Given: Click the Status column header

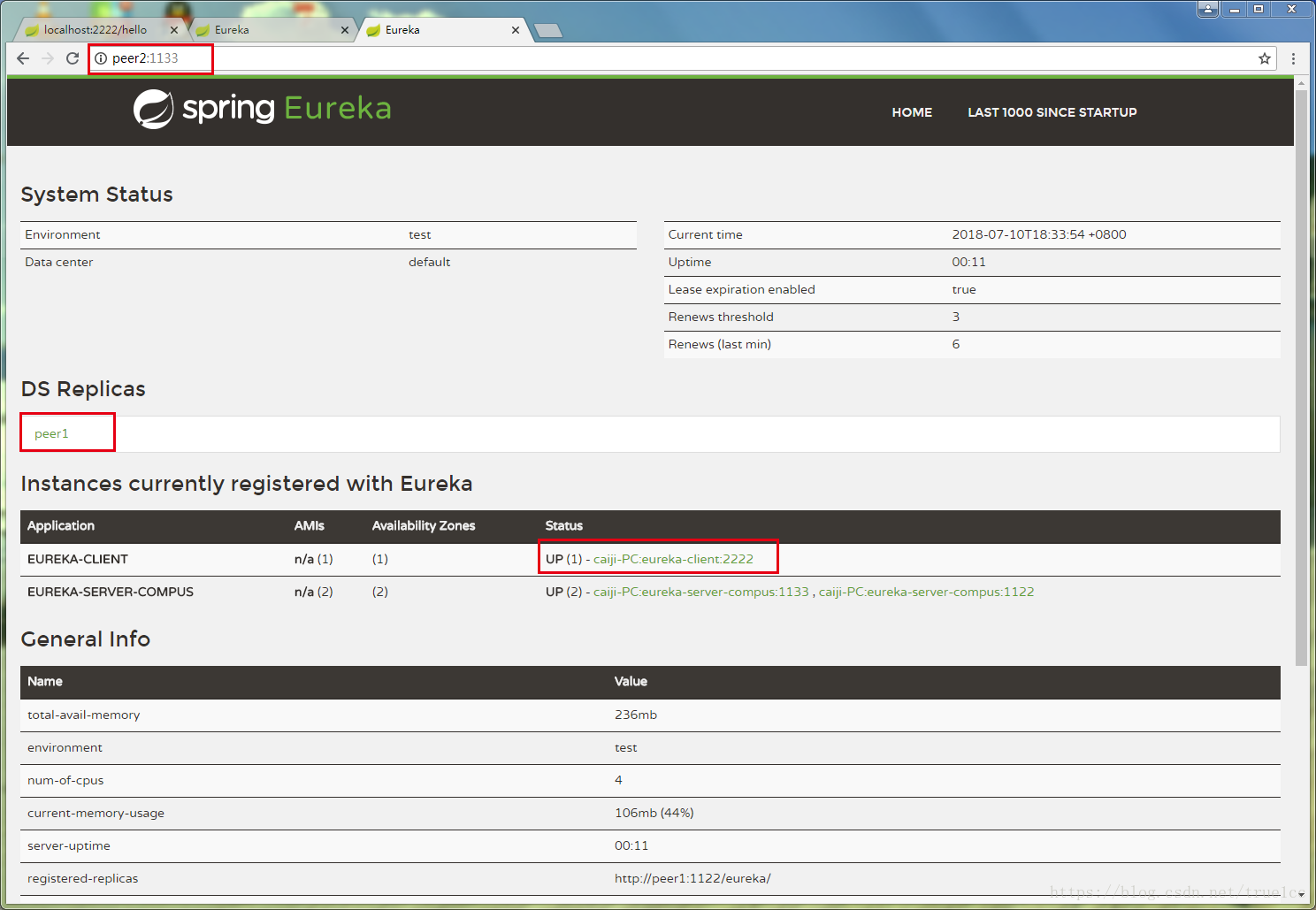Looking at the screenshot, I should click(x=564, y=525).
